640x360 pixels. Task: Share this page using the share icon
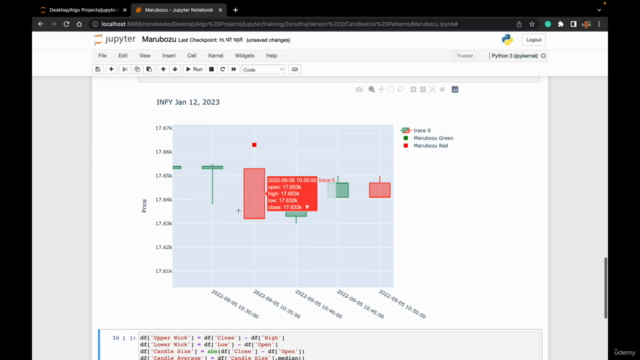pyautogui.click(x=519, y=24)
